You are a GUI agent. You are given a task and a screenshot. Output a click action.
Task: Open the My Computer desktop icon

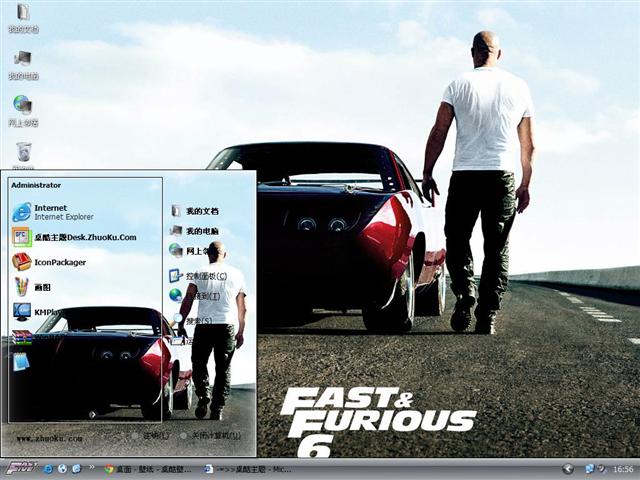[23, 65]
